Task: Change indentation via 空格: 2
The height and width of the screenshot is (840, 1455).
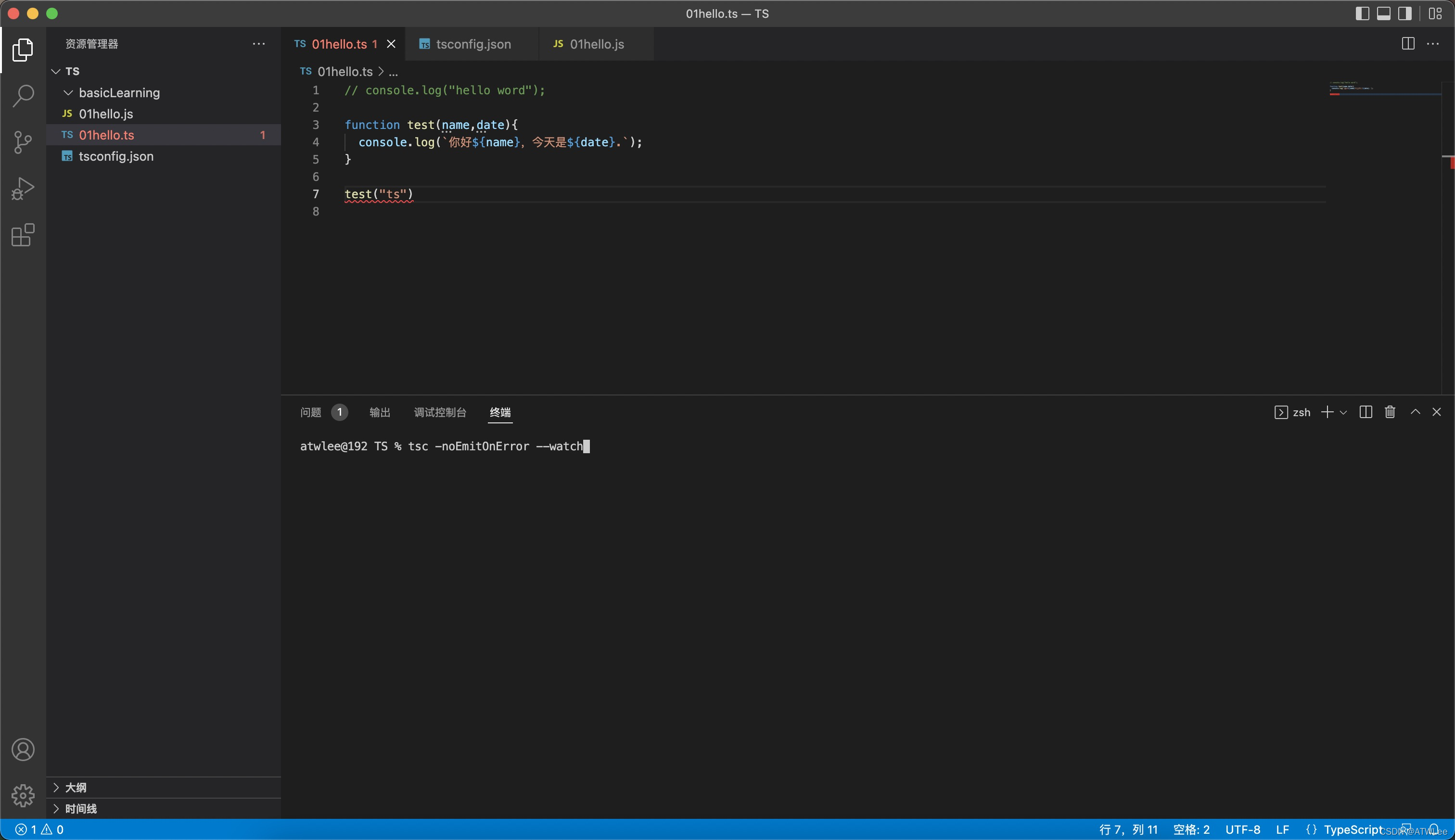Action: click(1191, 829)
